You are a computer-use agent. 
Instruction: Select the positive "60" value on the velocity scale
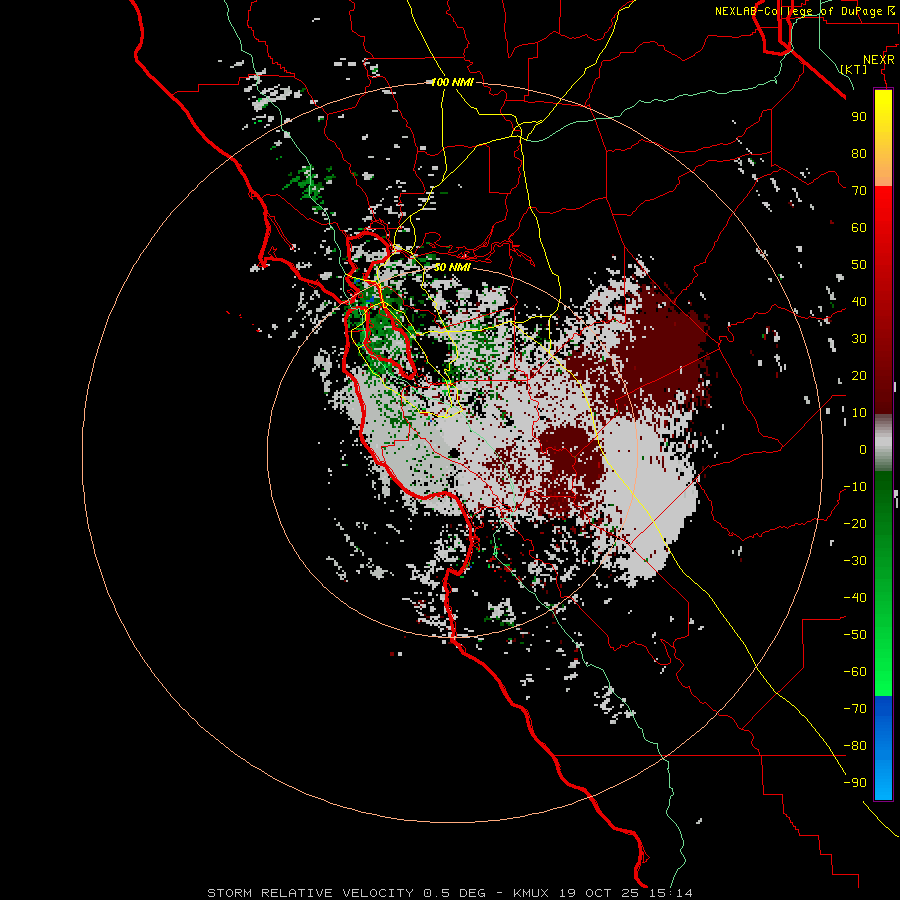click(x=859, y=228)
